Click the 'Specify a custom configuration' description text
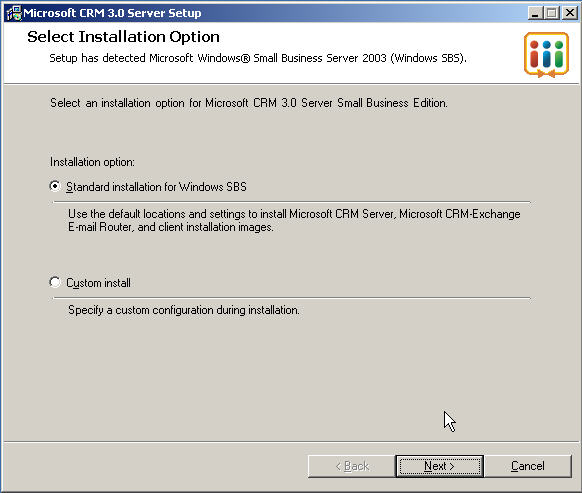This screenshot has height=493, width=582. (184, 310)
